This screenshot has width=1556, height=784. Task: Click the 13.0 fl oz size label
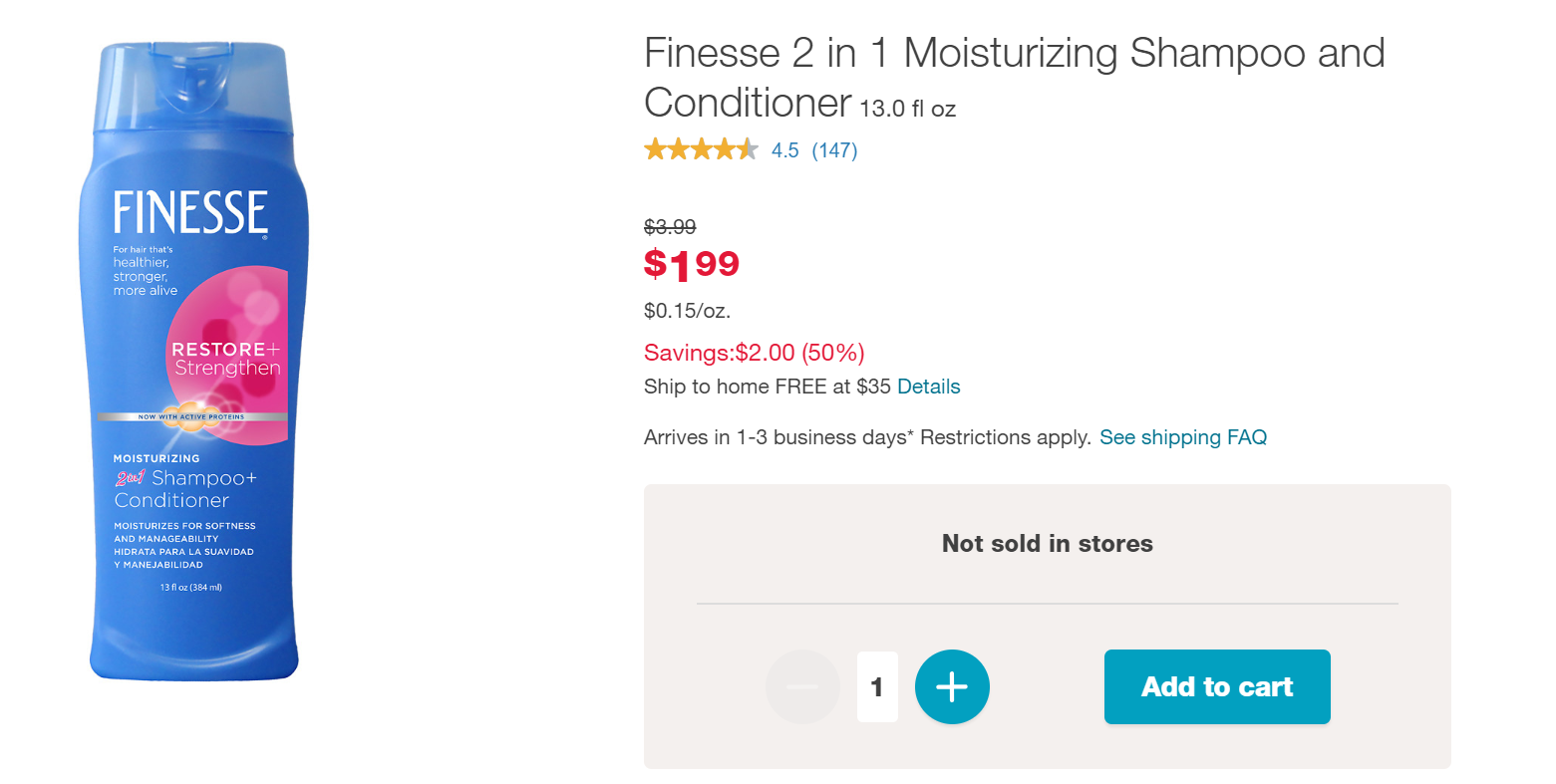click(907, 109)
